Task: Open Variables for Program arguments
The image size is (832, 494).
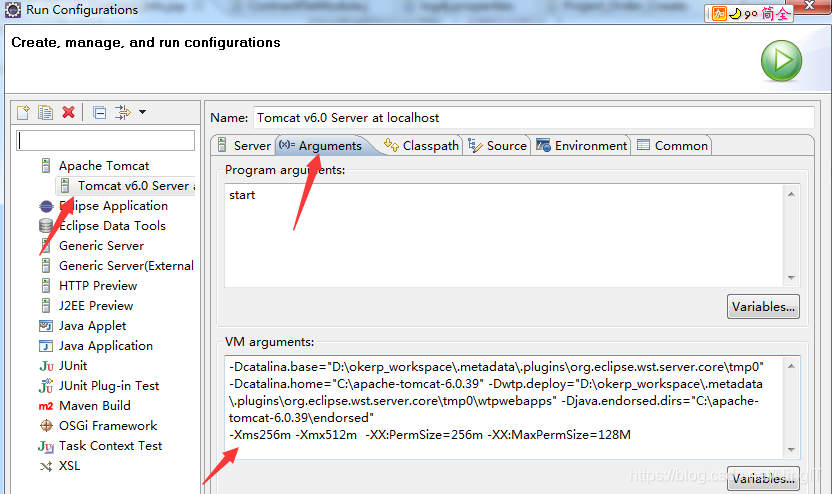Action: (763, 307)
